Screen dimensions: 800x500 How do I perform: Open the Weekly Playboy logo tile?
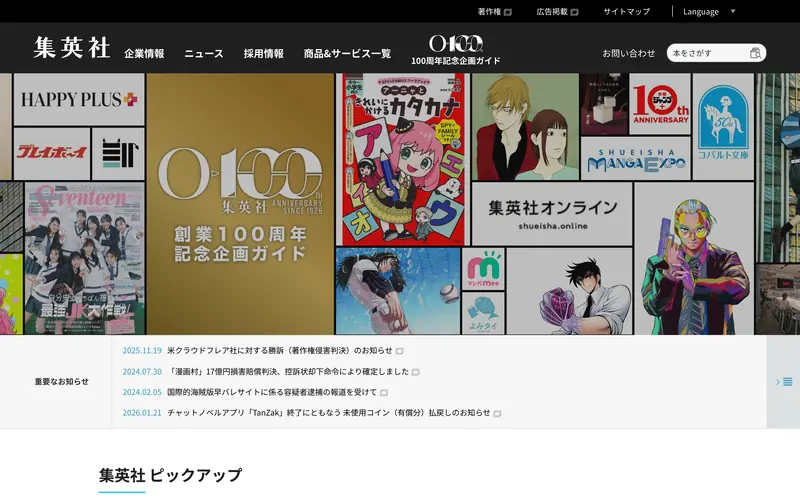coord(52,153)
